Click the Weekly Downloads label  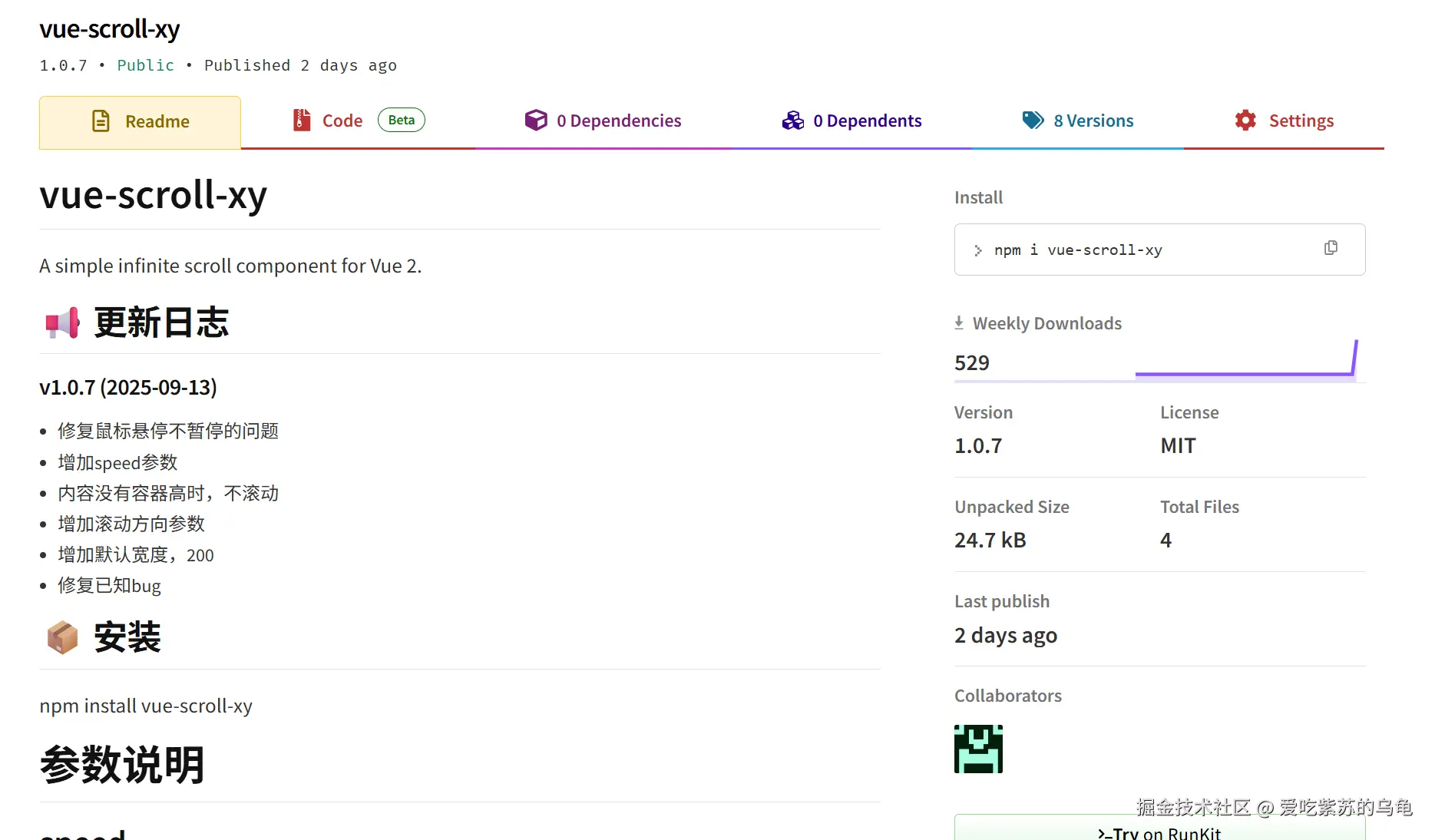[x=1047, y=324]
